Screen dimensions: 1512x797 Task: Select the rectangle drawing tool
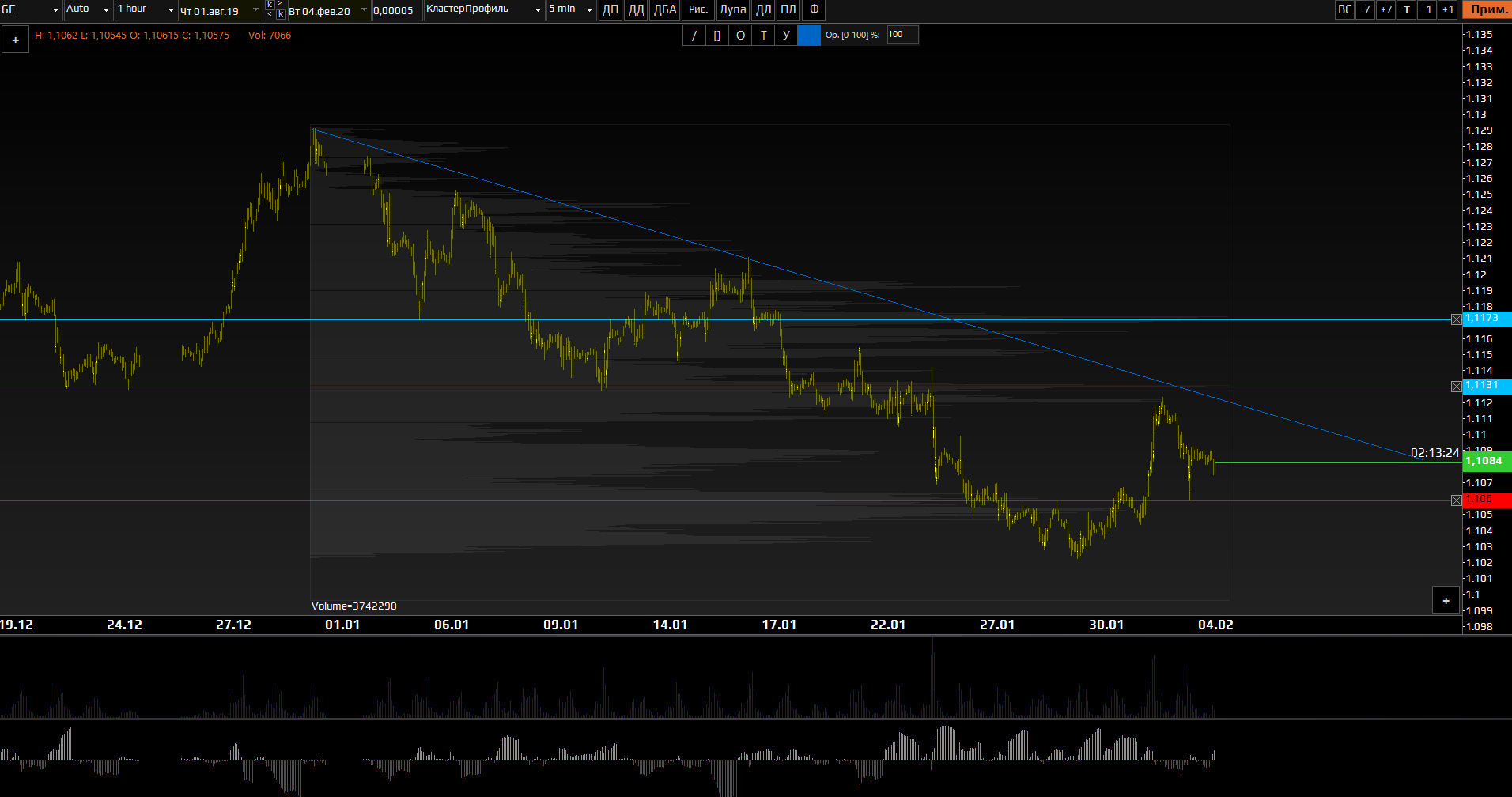click(x=717, y=36)
